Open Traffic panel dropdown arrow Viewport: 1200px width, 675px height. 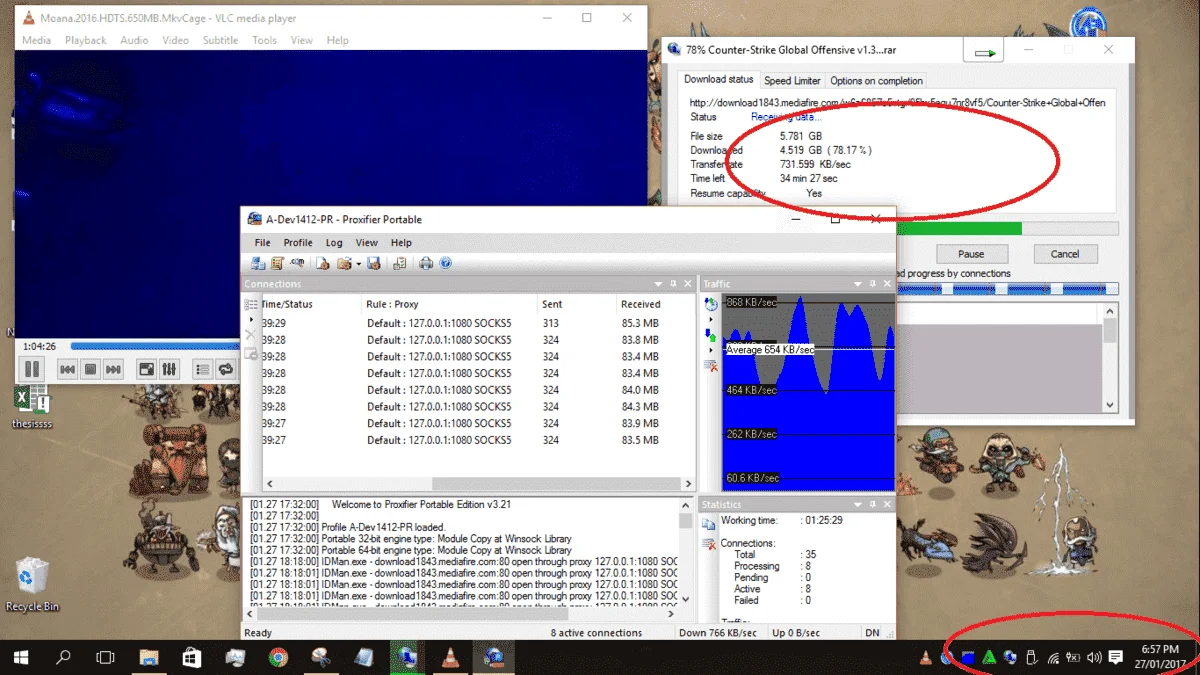tap(858, 284)
